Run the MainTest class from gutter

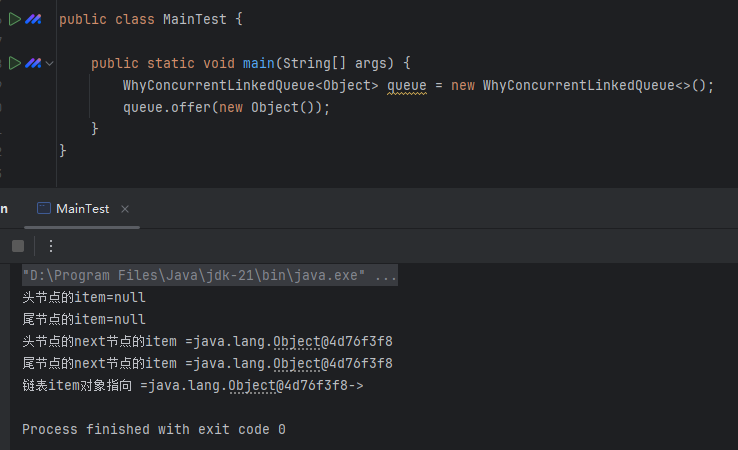(15, 19)
